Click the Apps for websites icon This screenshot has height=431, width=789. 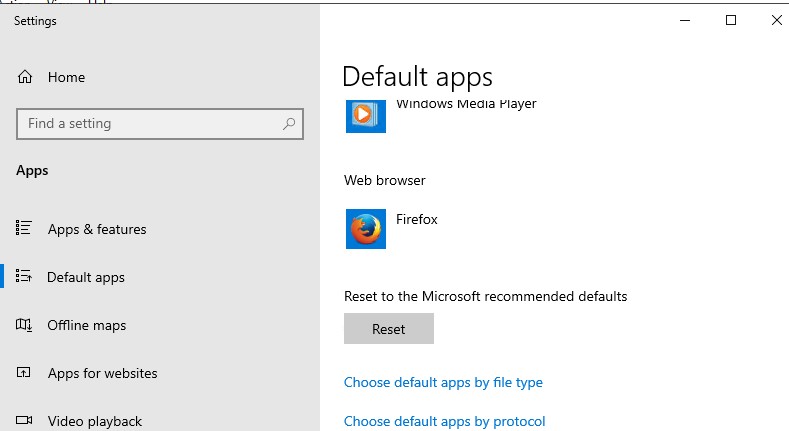pyautogui.click(x=25, y=373)
